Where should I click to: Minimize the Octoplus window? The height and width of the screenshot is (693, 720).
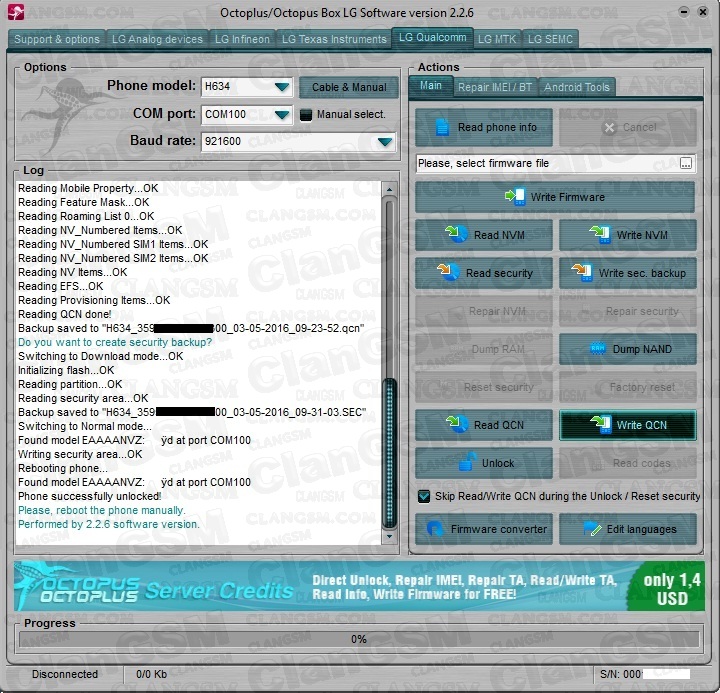point(684,12)
